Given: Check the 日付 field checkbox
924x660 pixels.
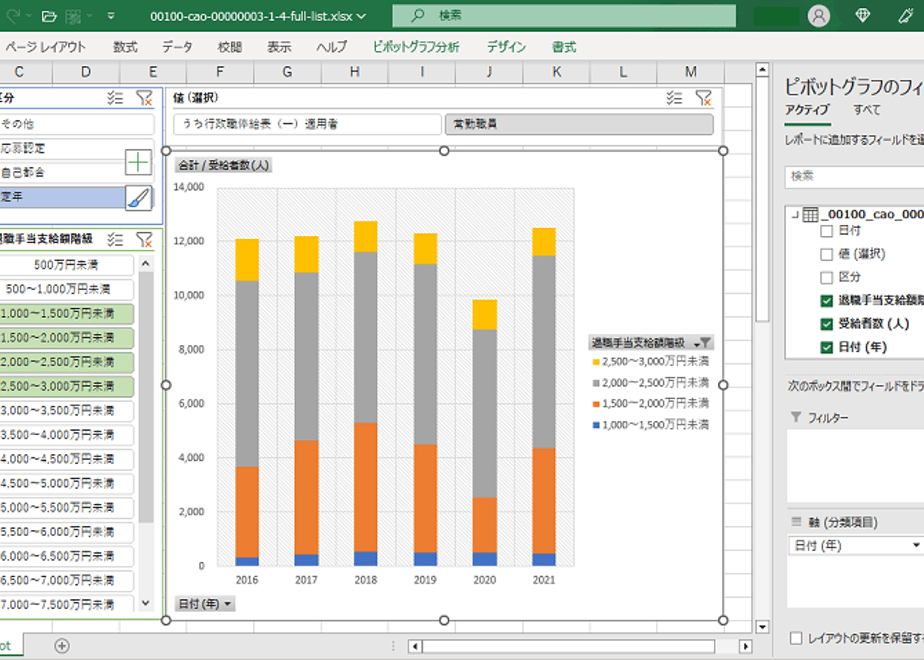Looking at the screenshot, I should tap(826, 231).
